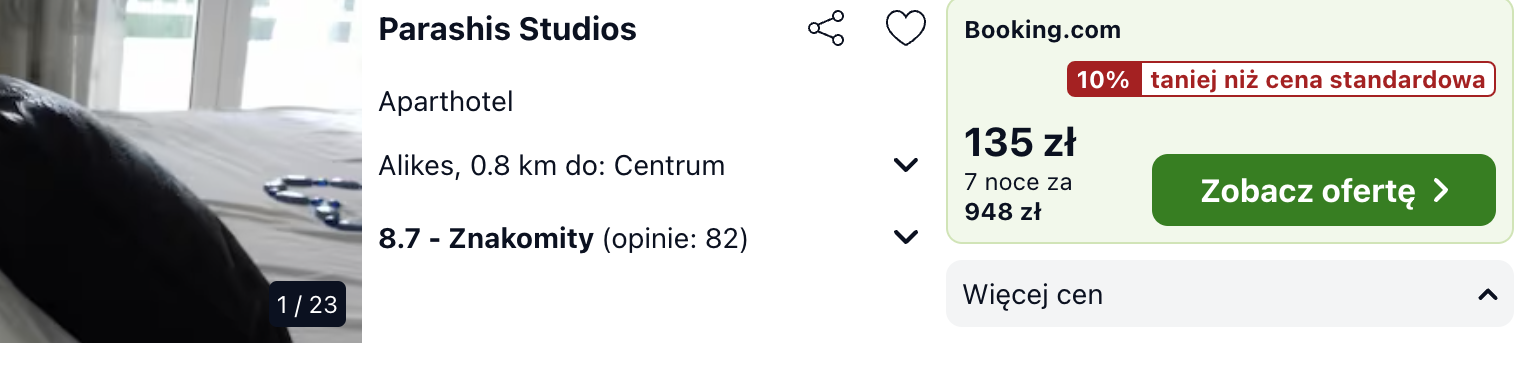The width and height of the screenshot is (1528, 366).
Task: Open the reviews text opinie: 82
Action: (675, 239)
